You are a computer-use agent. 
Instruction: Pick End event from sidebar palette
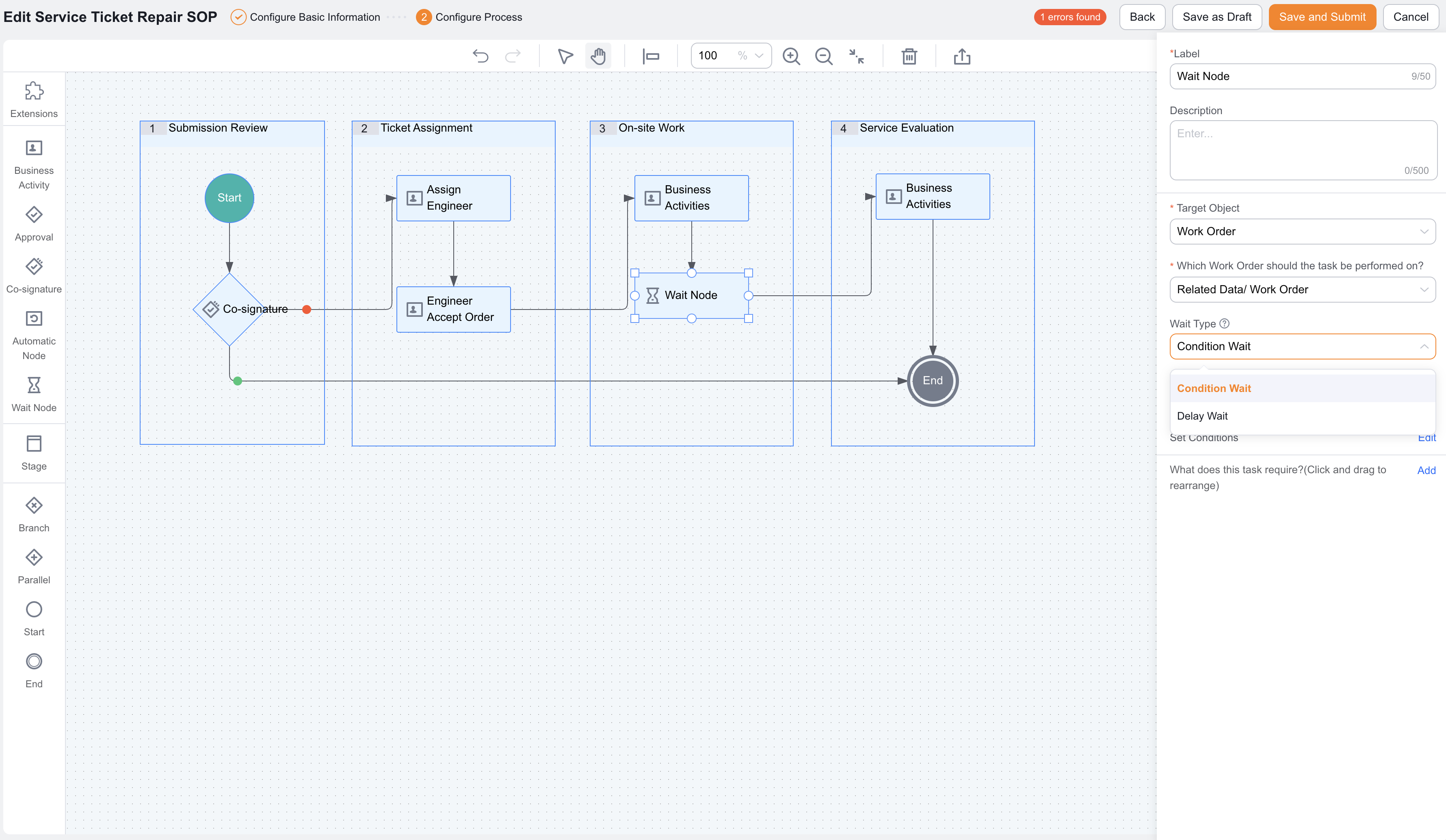[x=34, y=670]
